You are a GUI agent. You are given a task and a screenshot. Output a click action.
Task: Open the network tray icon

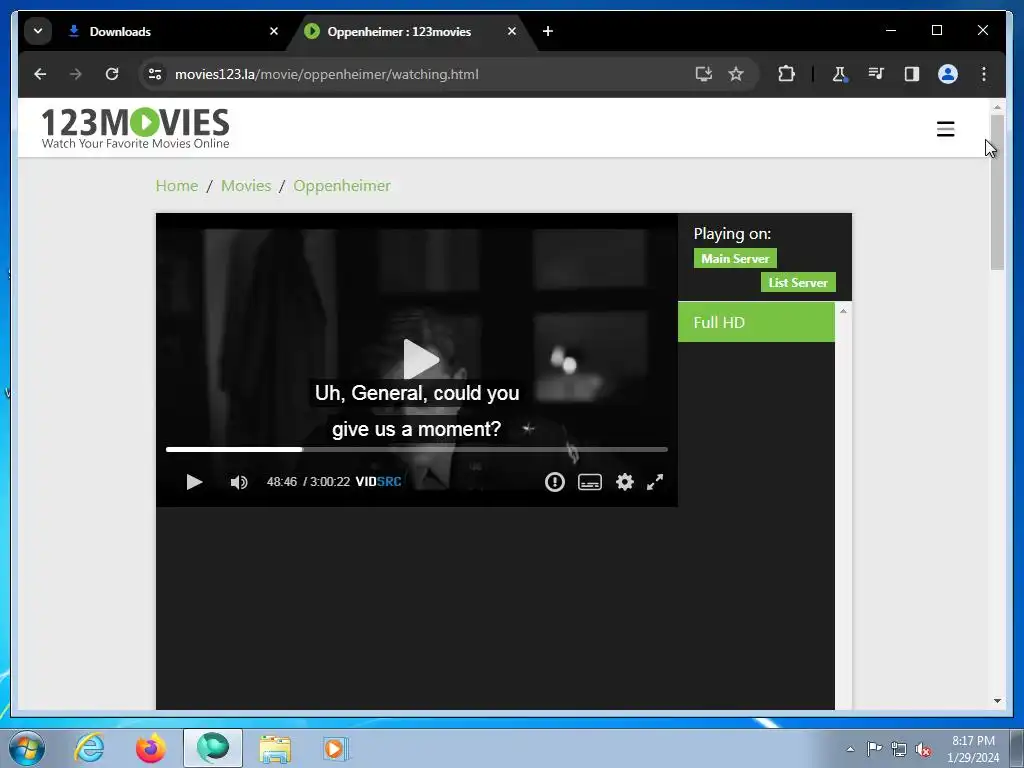[899, 749]
